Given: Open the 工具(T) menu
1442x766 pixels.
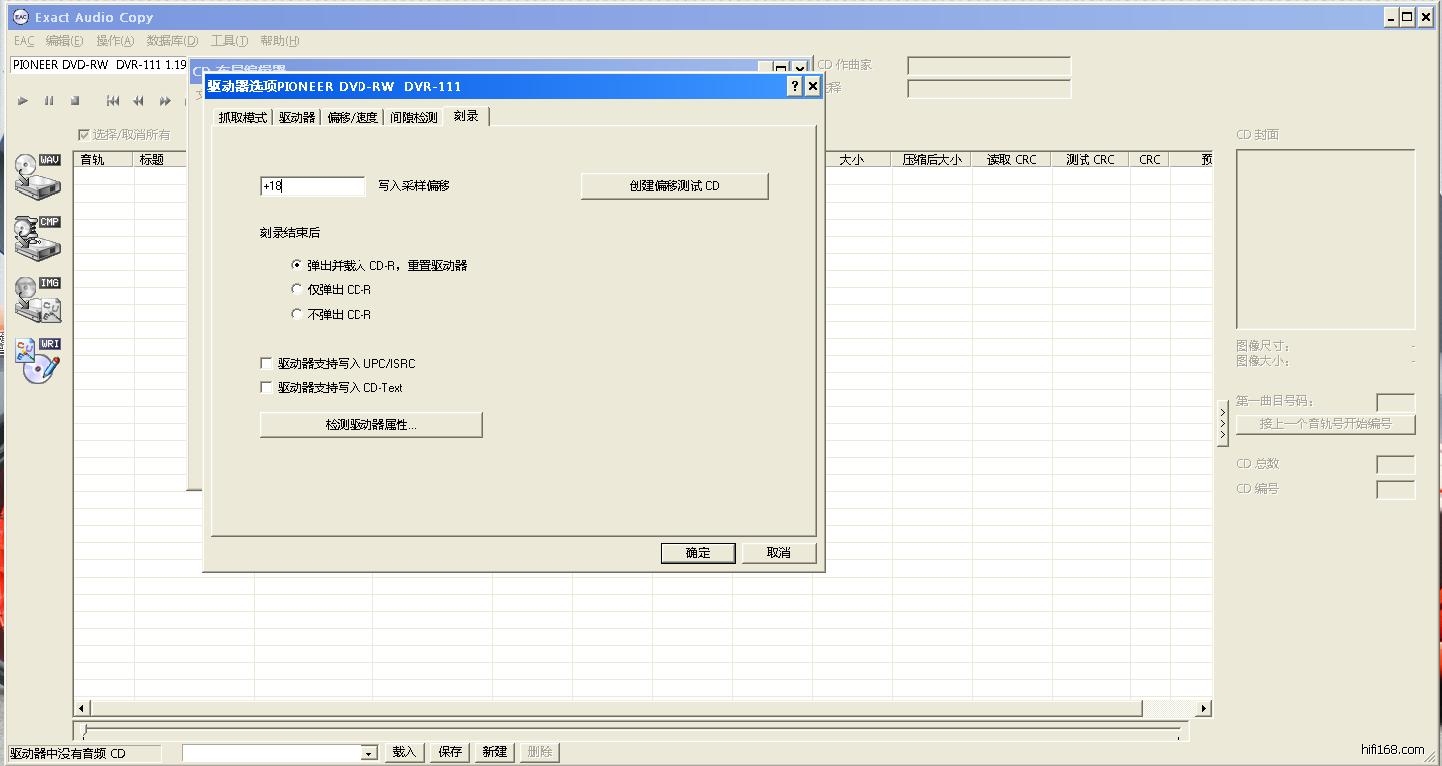Looking at the screenshot, I should point(229,41).
